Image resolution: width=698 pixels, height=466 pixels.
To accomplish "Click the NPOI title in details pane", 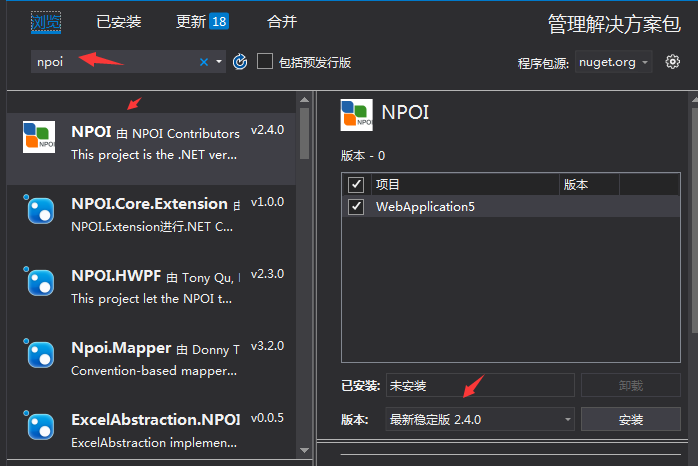I will click(x=405, y=112).
